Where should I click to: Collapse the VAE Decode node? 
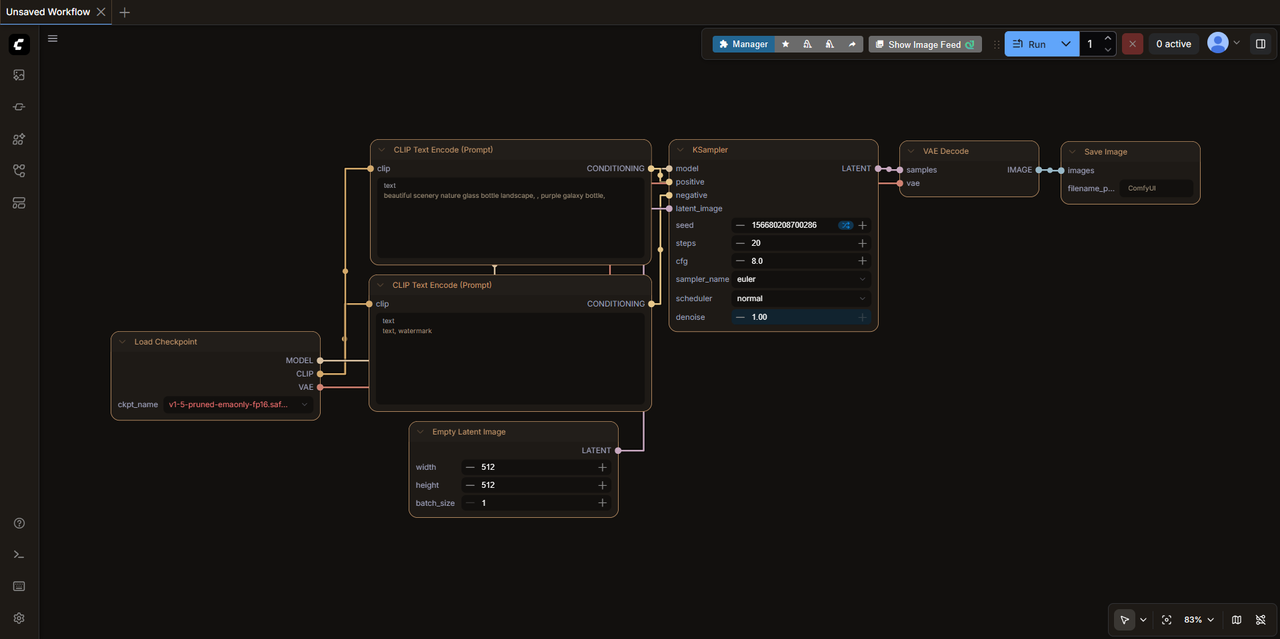coord(912,151)
